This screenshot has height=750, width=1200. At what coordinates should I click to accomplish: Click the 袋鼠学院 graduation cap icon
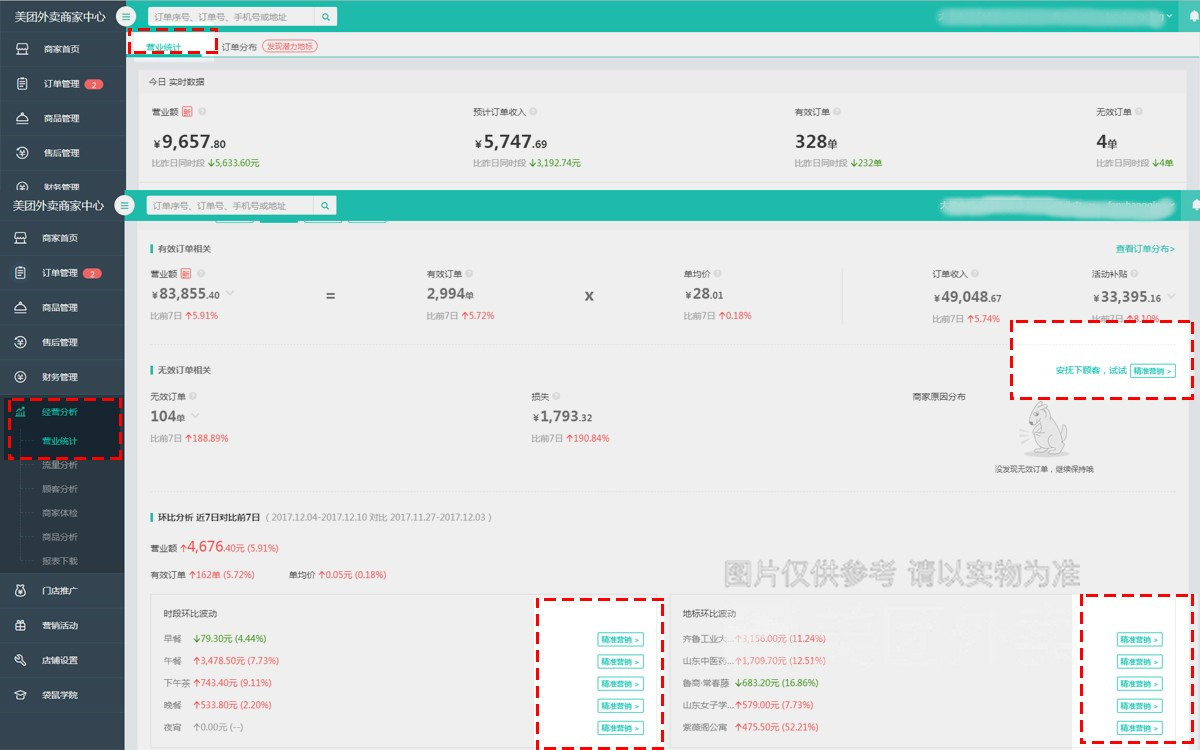click(21, 694)
